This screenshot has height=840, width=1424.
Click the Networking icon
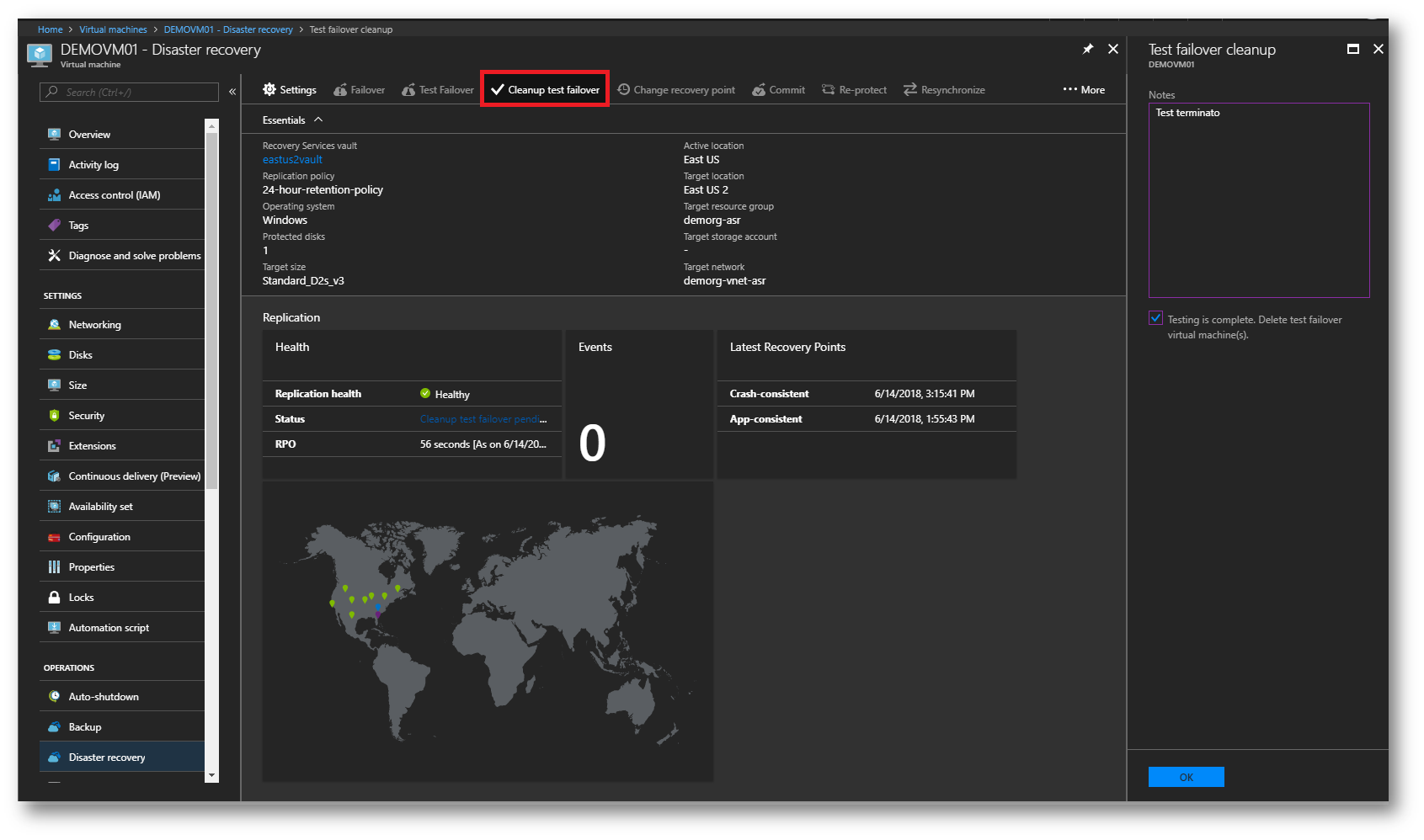click(x=54, y=324)
